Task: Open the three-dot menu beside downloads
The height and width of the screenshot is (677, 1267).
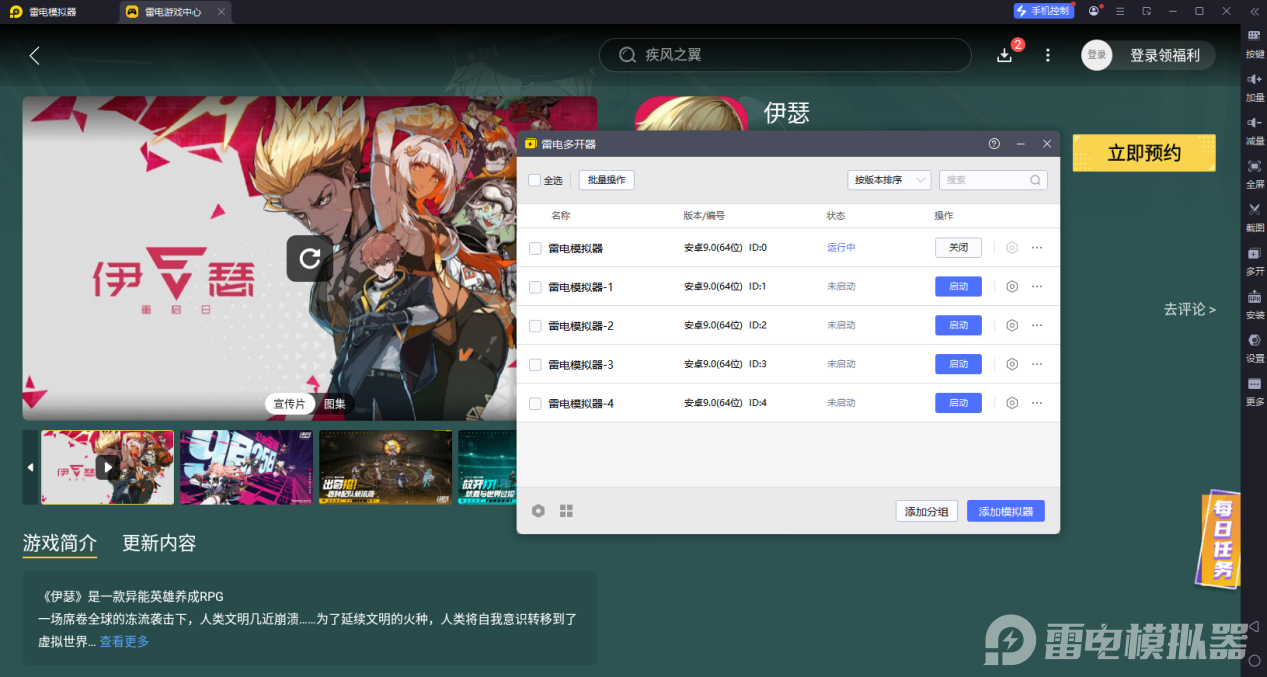Action: [x=1048, y=55]
